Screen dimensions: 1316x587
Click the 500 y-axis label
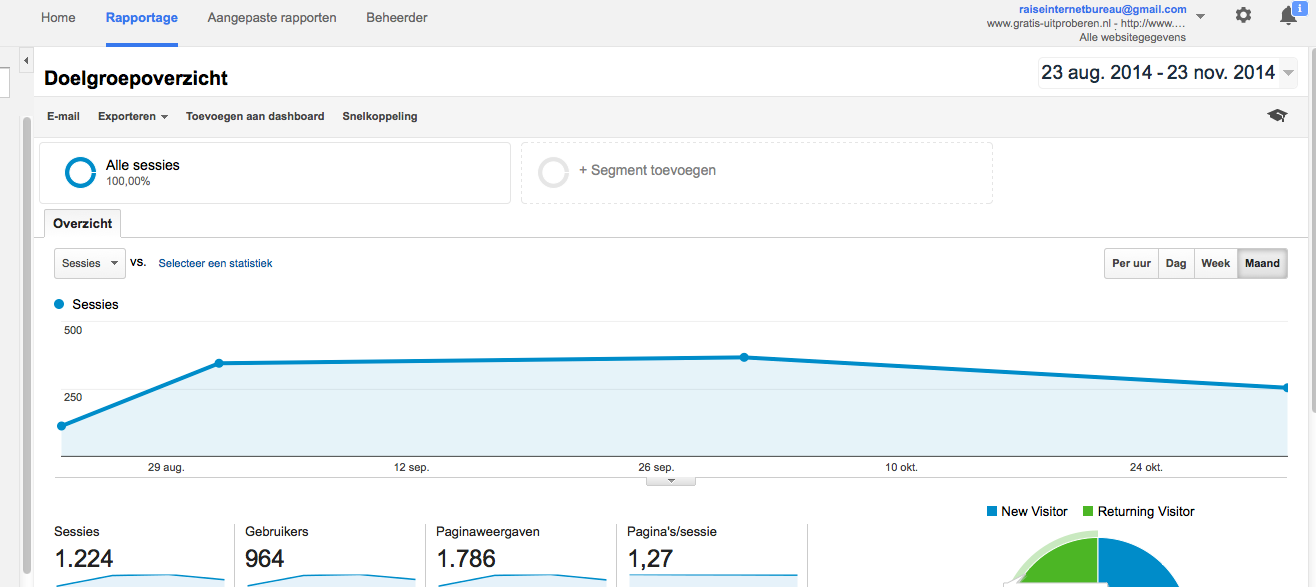click(73, 330)
